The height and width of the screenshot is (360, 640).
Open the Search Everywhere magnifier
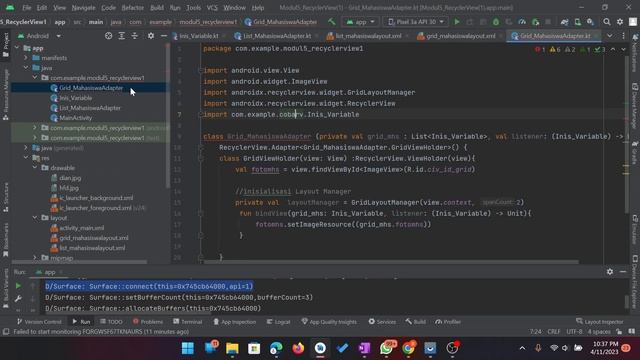coord(607,22)
